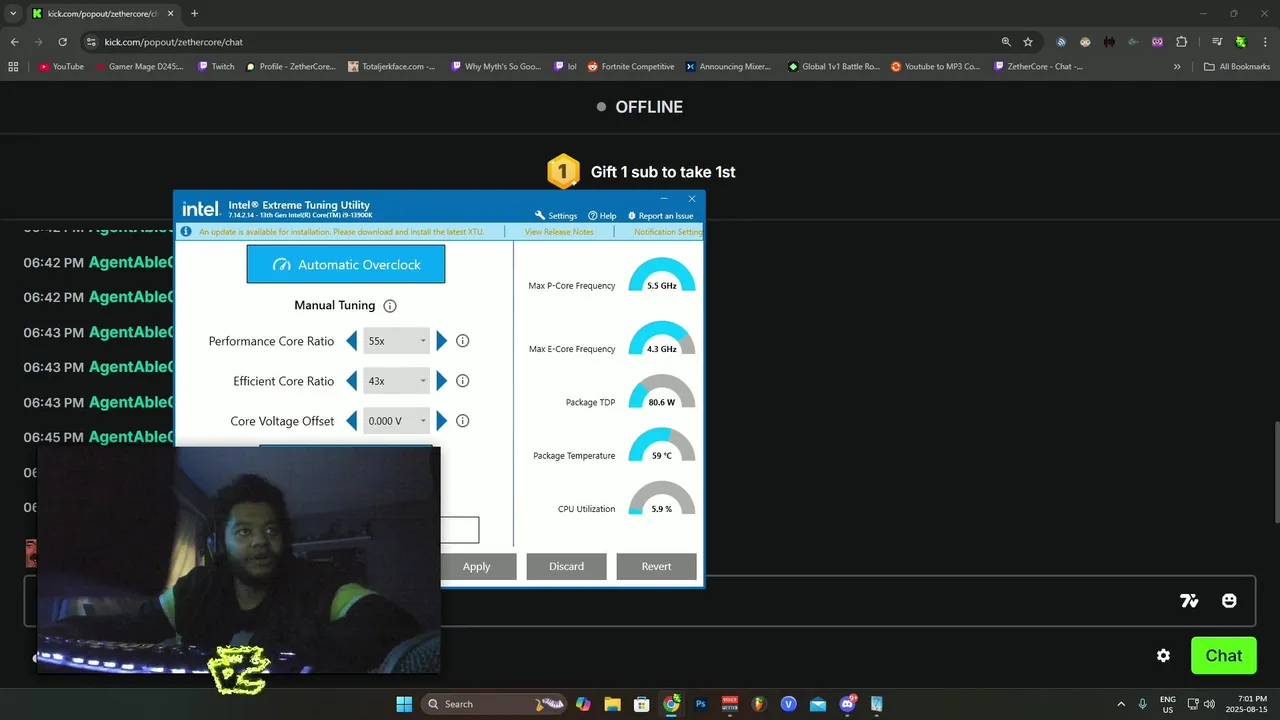Click Report an Issue in XTU
This screenshot has height=720, width=1280.
(x=660, y=216)
